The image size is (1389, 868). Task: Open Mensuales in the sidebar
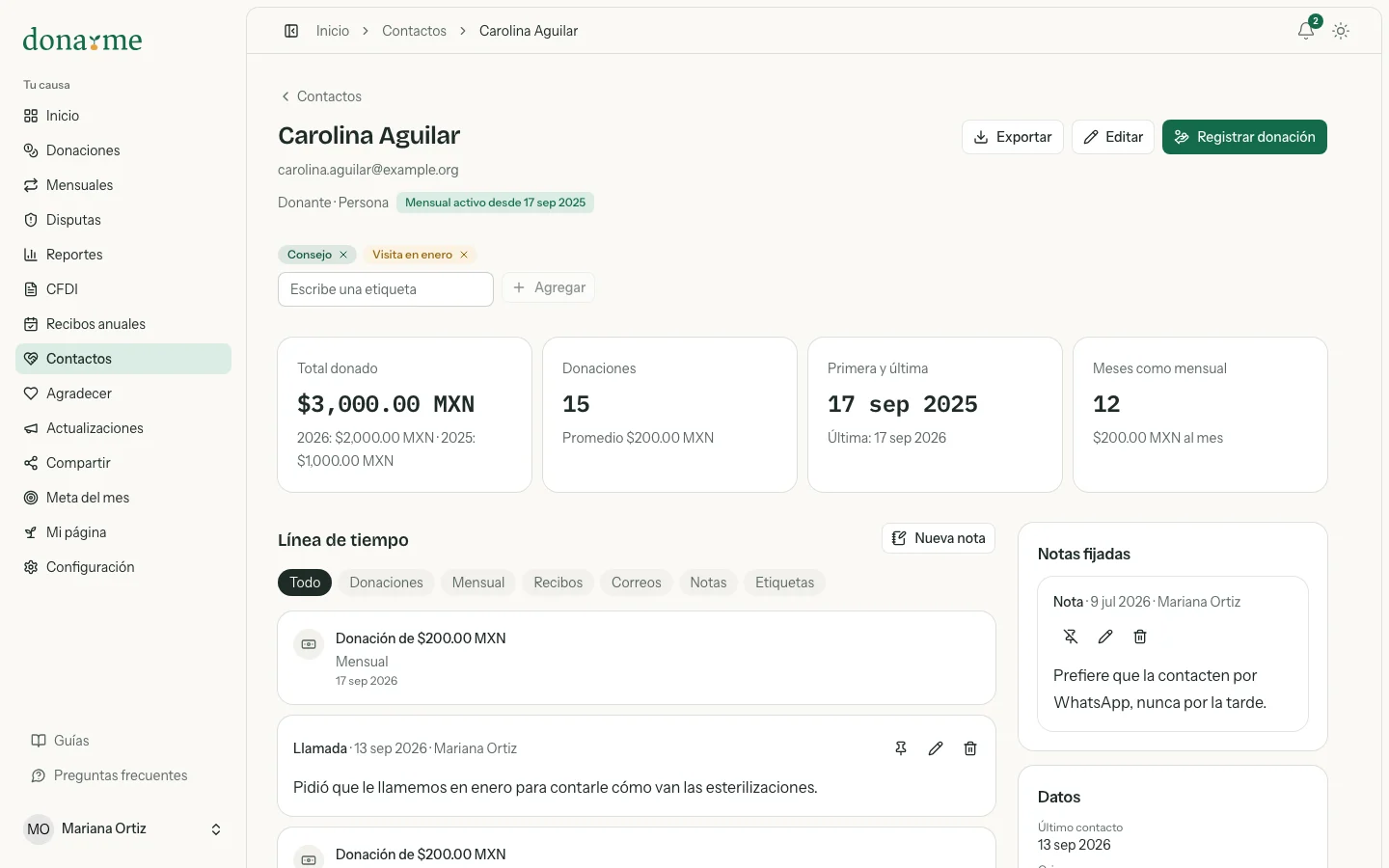123,185
